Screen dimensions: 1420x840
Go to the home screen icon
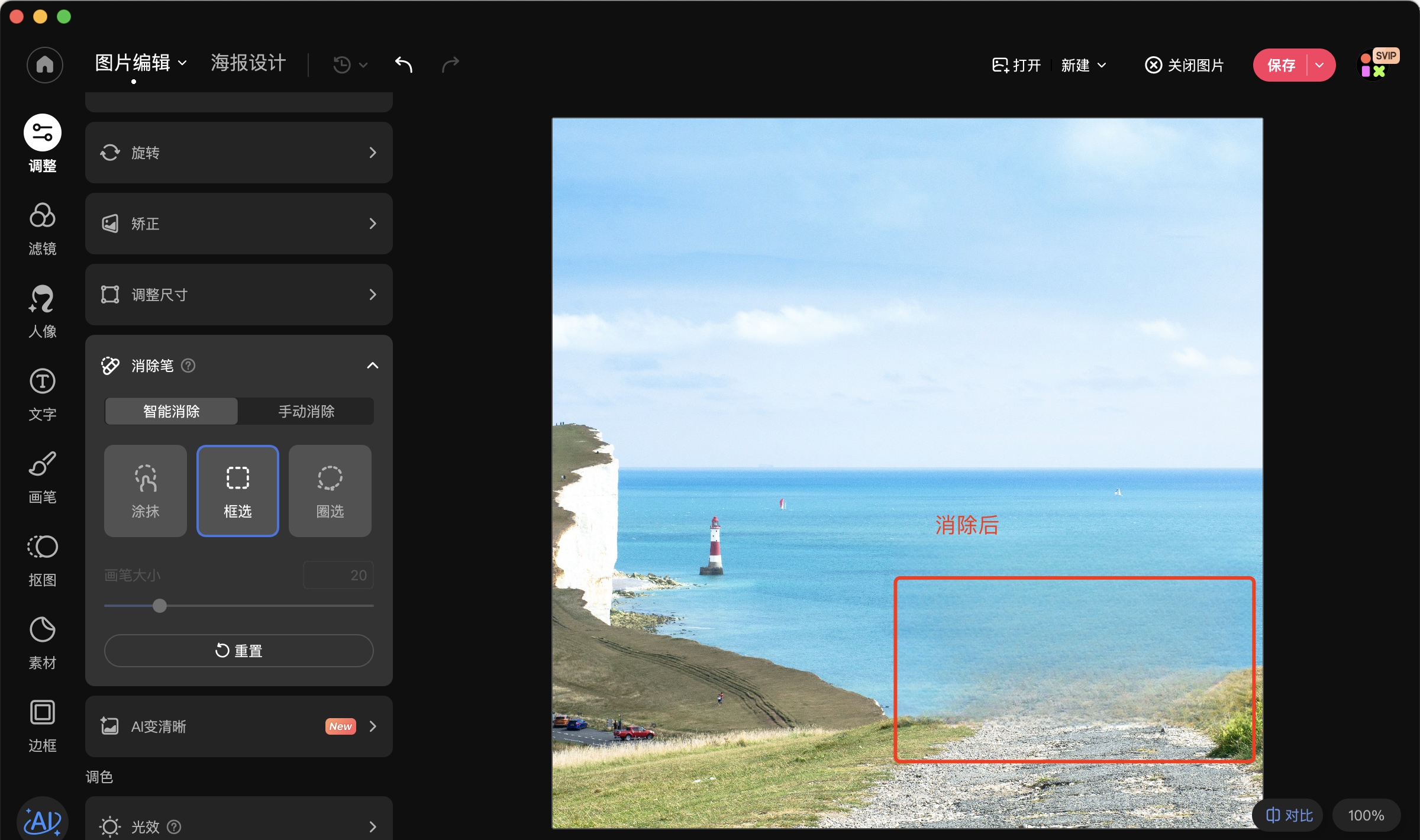click(x=44, y=64)
